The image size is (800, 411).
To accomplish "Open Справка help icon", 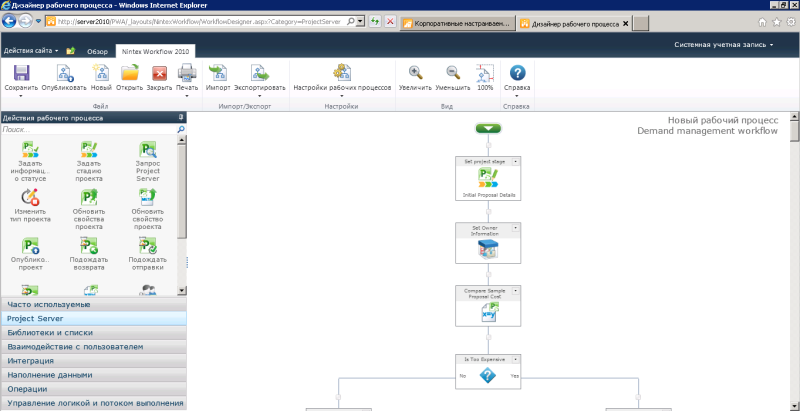I will 517,73.
